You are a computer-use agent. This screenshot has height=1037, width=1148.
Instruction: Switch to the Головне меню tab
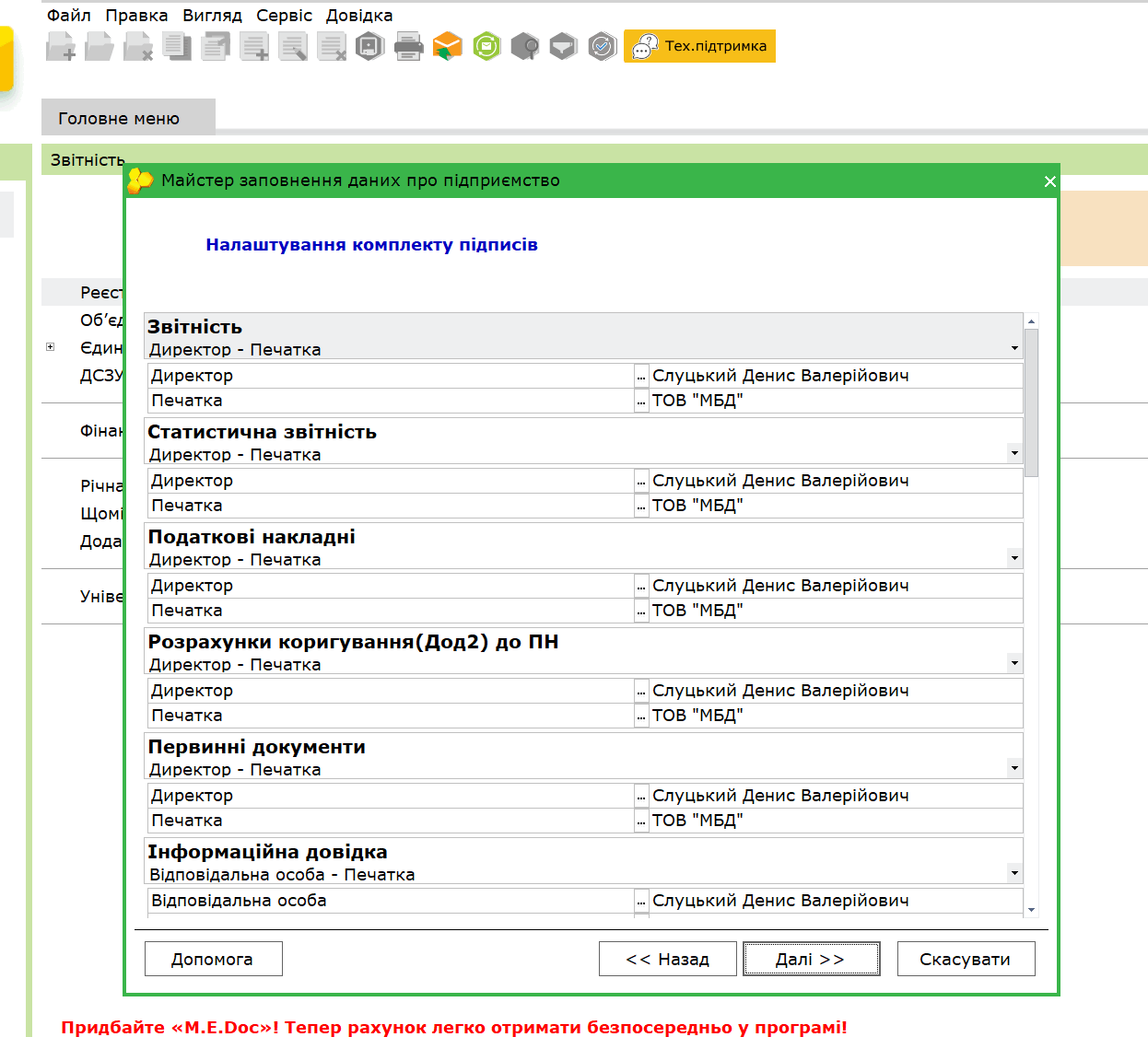tap(119, 118)
